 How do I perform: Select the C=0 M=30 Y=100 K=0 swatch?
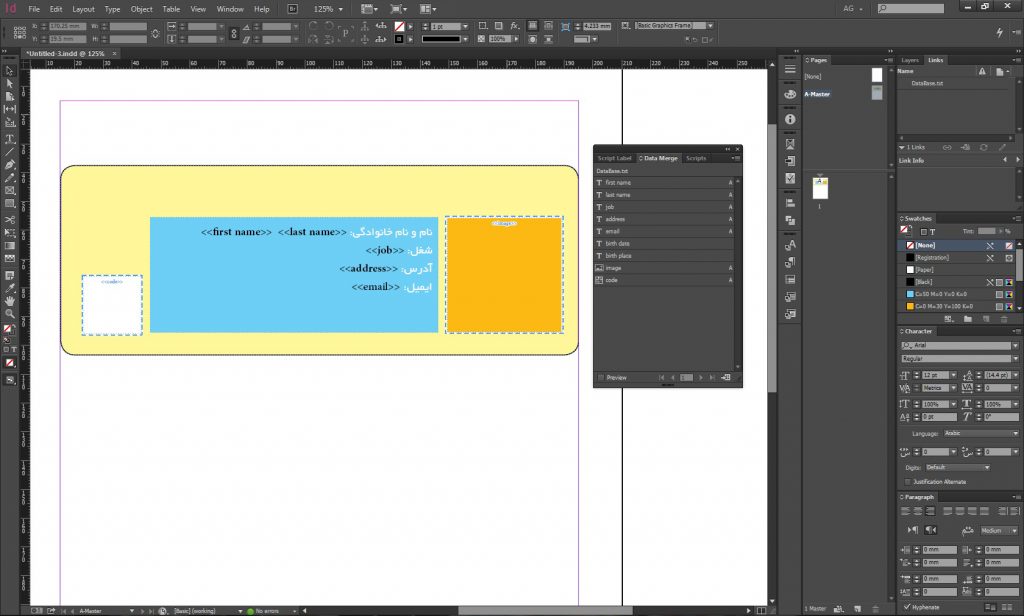(x=945, y=306)
